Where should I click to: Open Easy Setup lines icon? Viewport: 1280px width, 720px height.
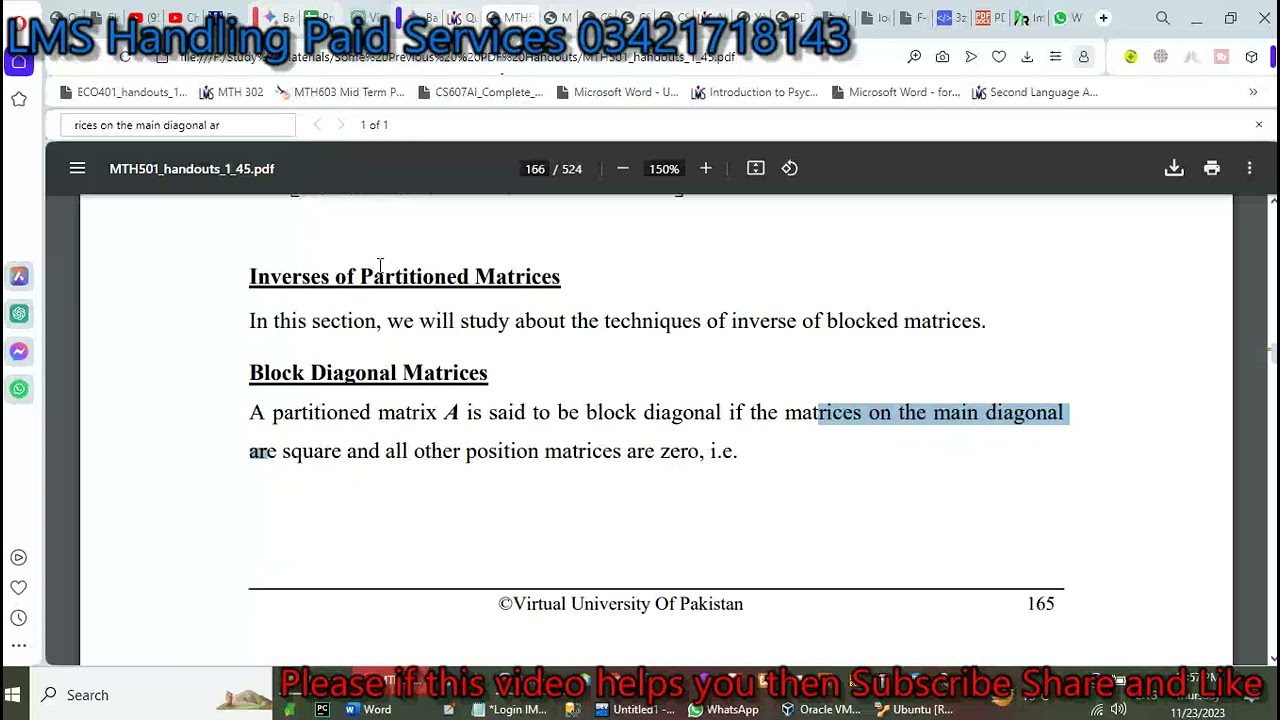tap(1055, 57)
